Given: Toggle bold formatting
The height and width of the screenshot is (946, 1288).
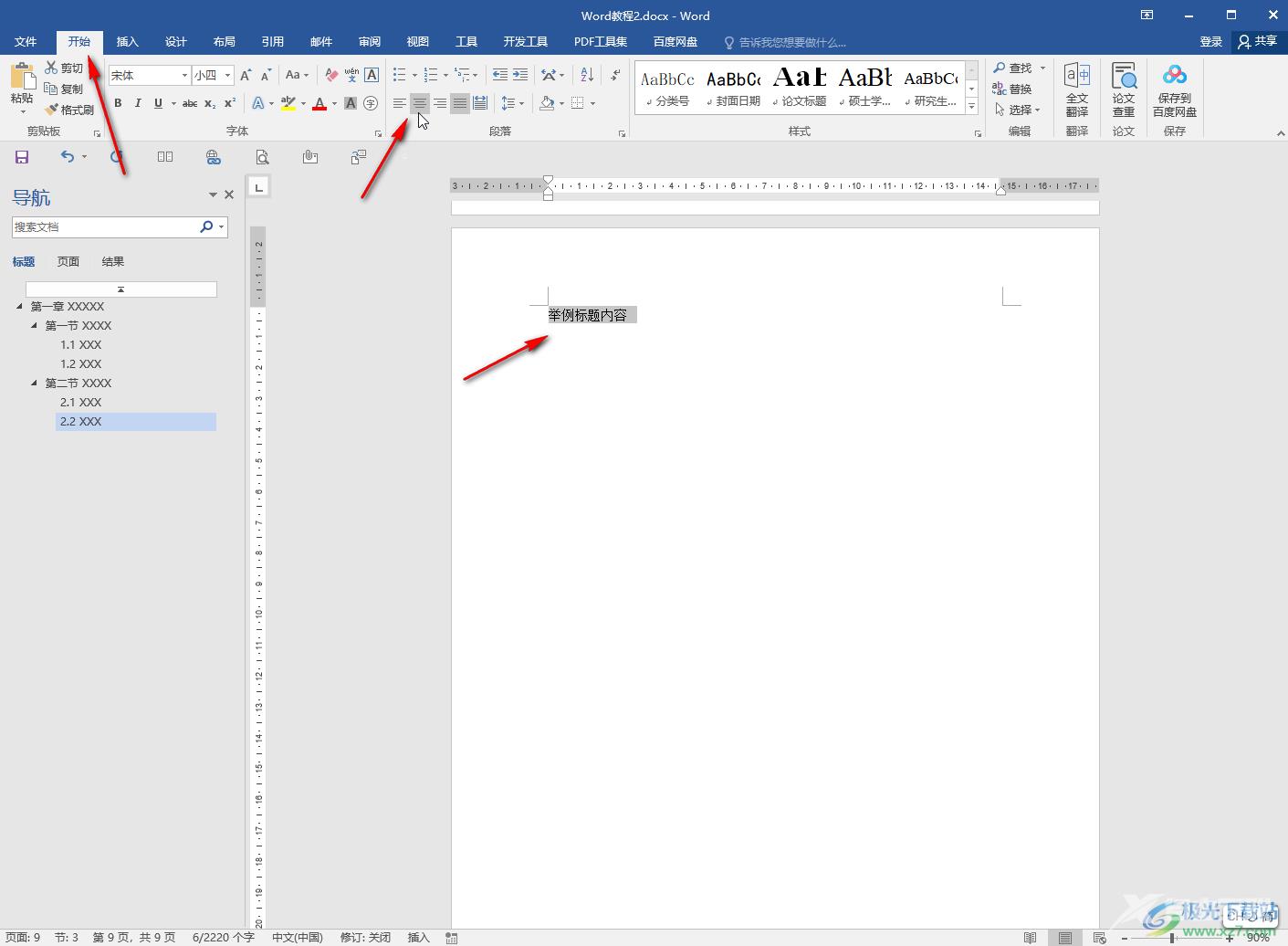Looking at the screenshot, I should [118, 103].
